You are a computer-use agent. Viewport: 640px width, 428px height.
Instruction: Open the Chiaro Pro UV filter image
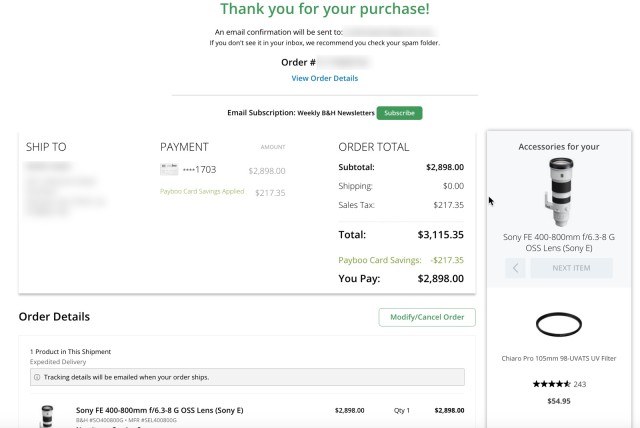coord(559,324)
